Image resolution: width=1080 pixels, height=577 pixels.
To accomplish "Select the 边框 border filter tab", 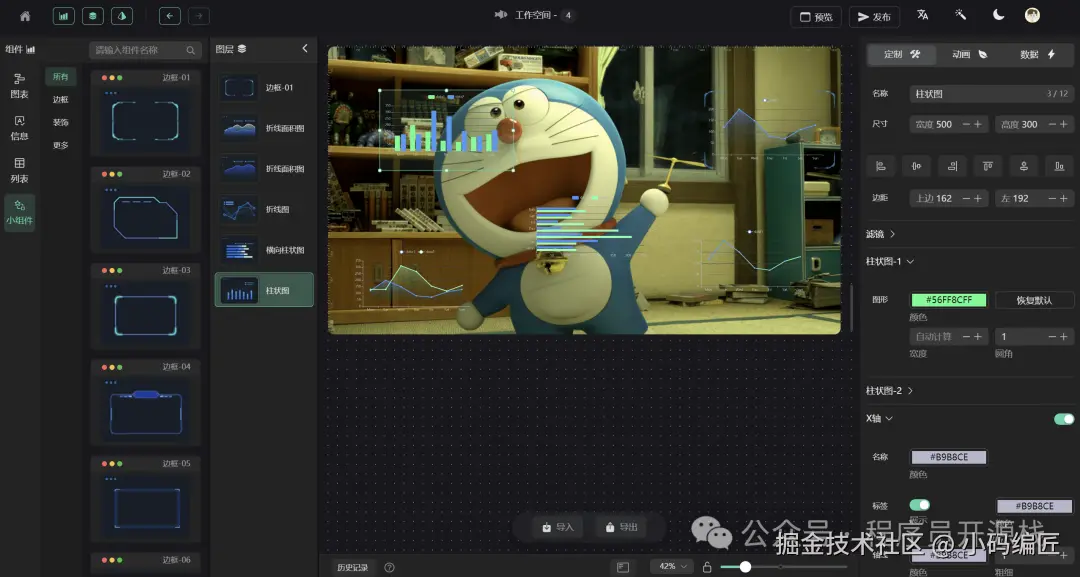I will point(61,100).
